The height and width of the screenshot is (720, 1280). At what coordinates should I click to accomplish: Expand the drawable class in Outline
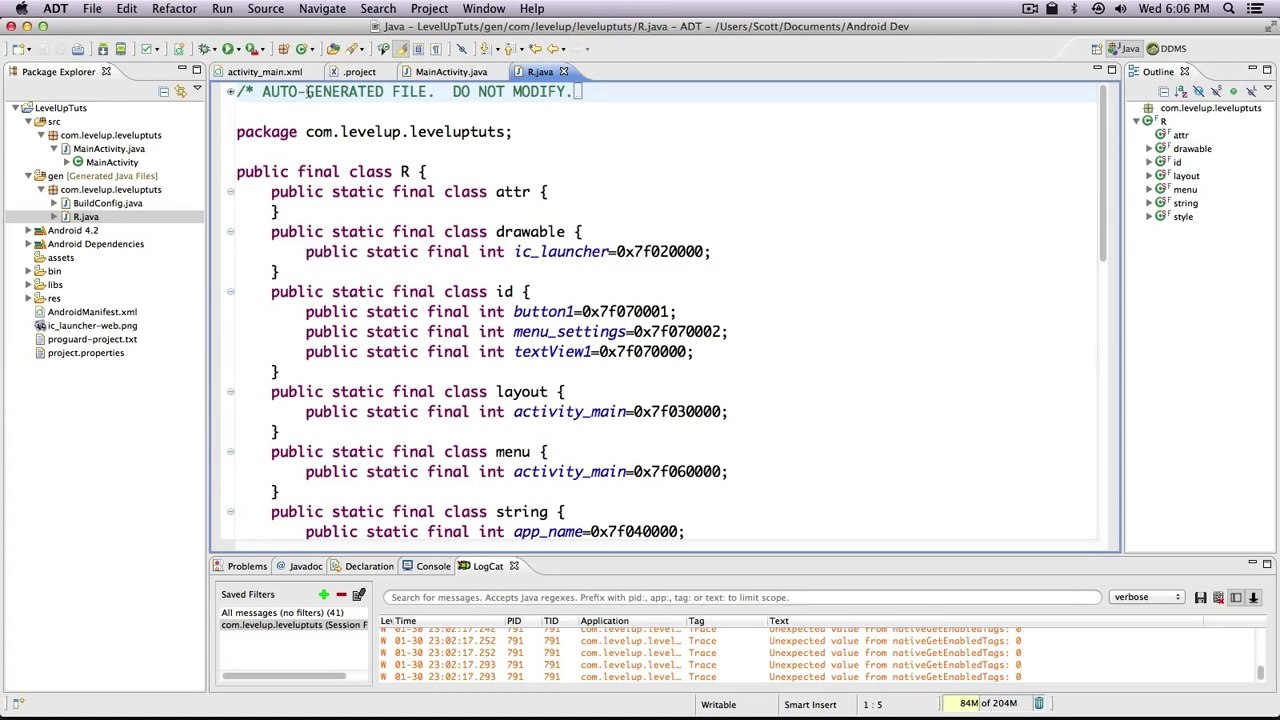(1149, 149)
